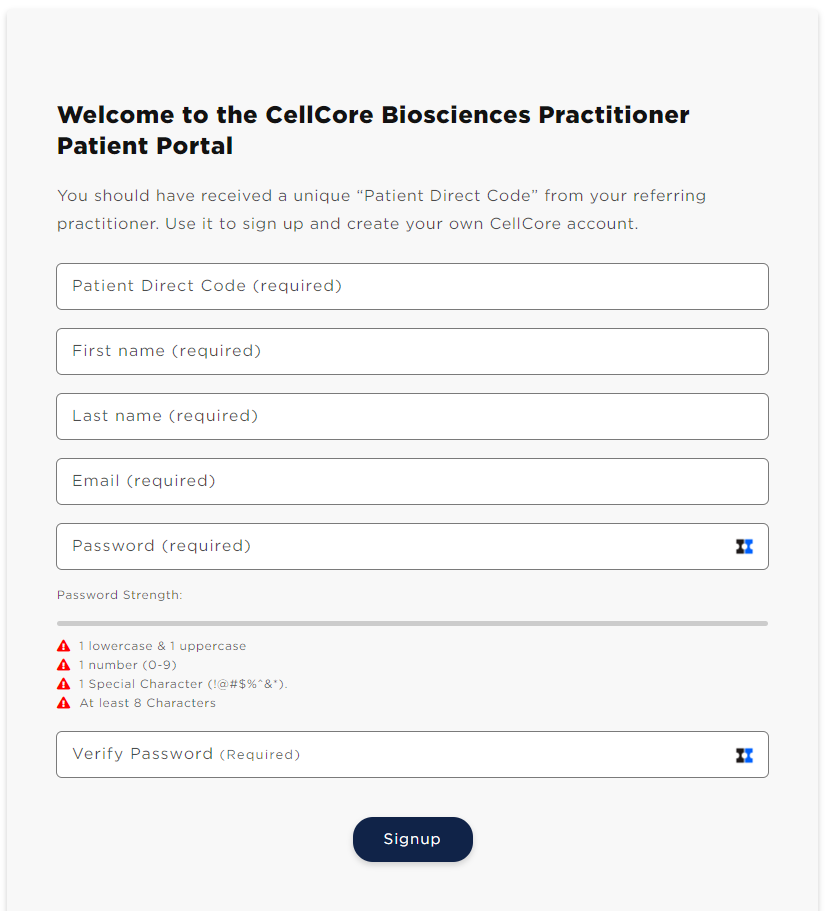This screenshot has height=911, width=825.
Task: Click the eye icon in Verify Password field
Action: (744, 754)
